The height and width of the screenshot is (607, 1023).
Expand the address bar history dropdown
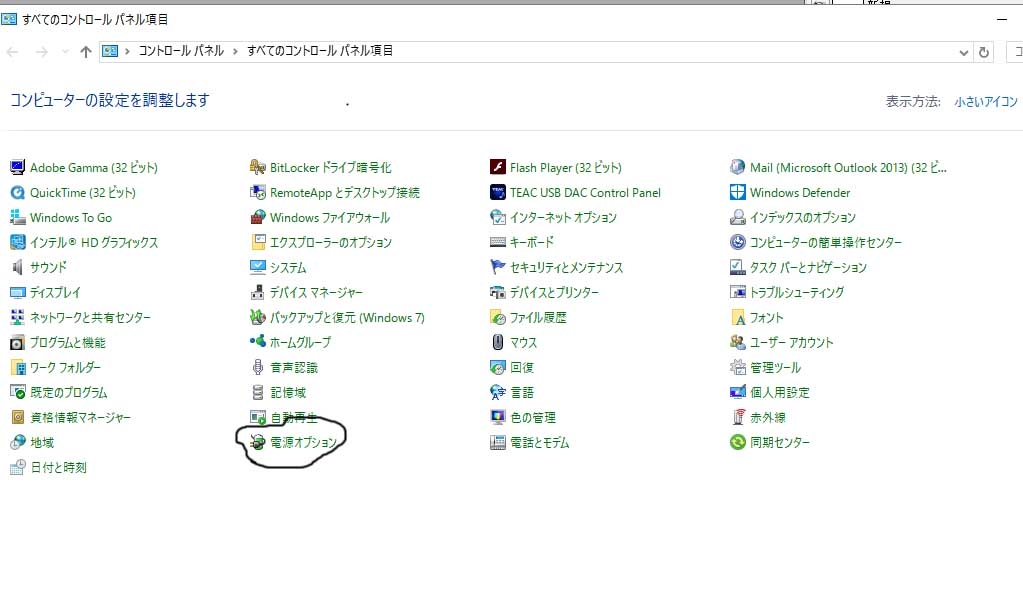(x=963, y=52)
